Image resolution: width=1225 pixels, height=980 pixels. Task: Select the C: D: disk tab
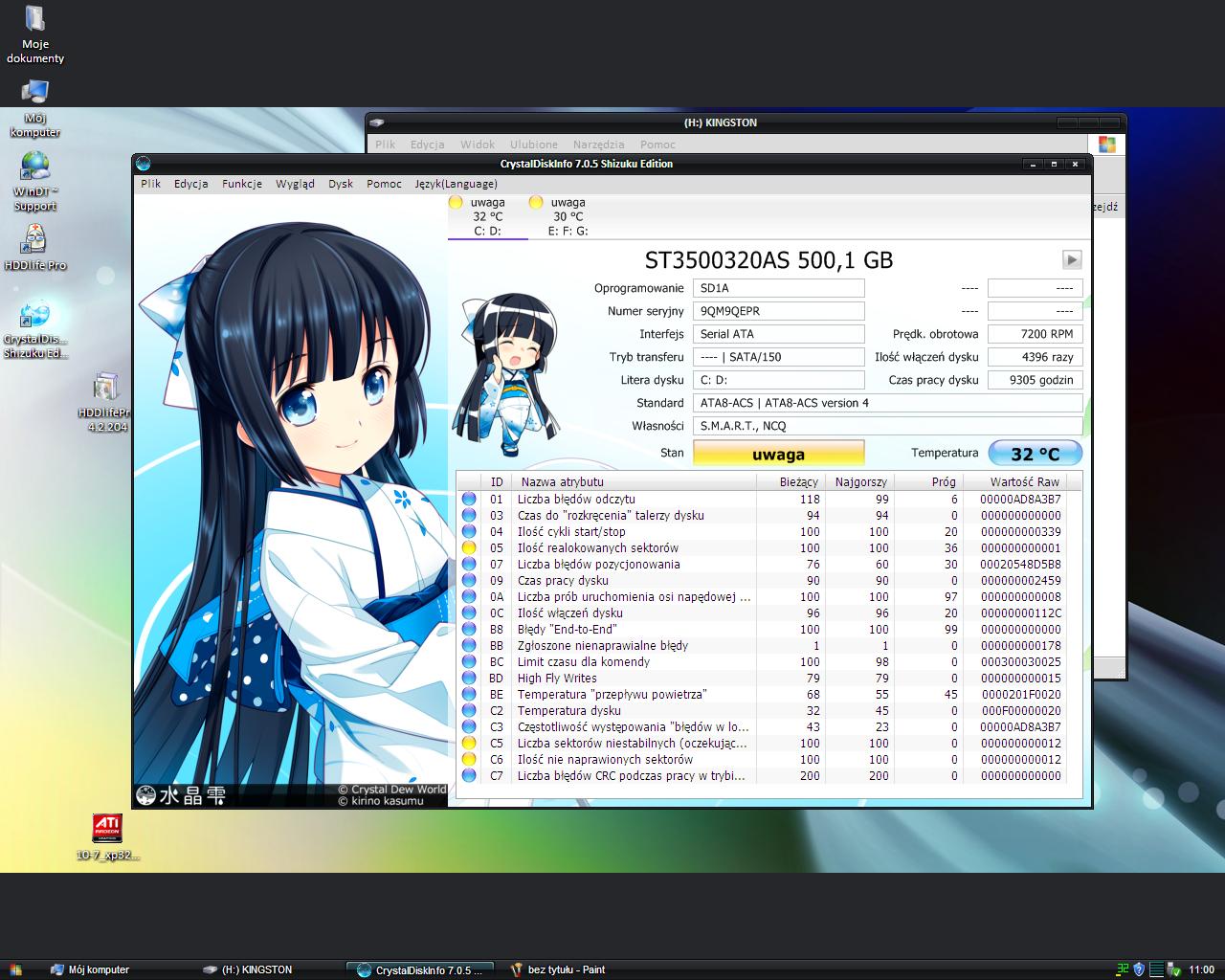488,216
